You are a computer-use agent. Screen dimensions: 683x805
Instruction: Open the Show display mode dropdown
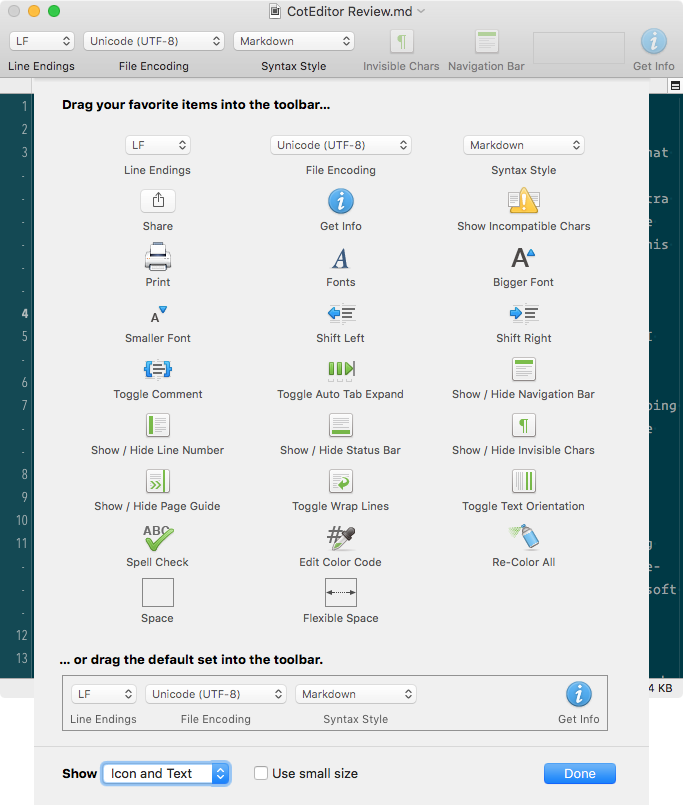pos(166,774)
